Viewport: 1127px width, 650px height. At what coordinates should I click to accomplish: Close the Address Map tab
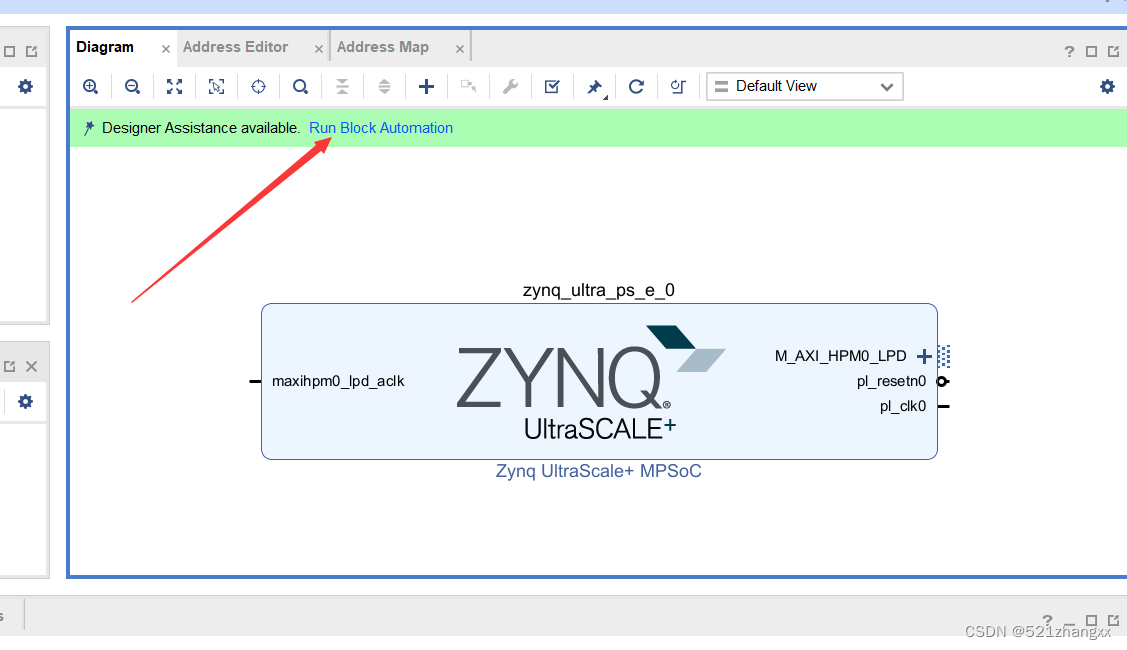coord(460,49)
